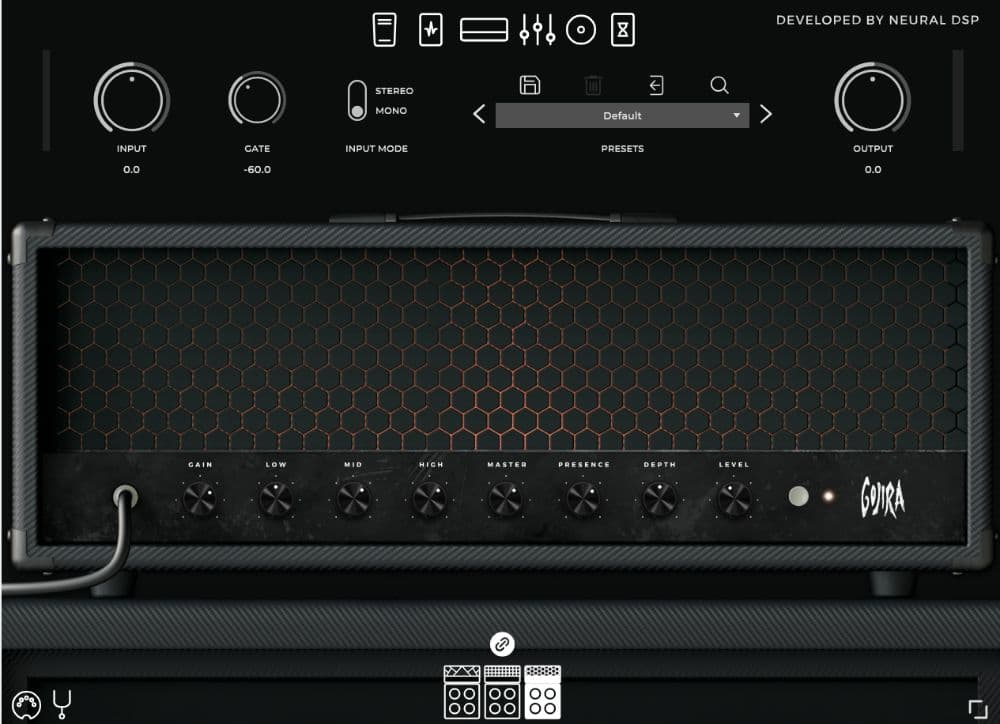This screenshot has height=724, width=1000.
Task: Click the cabinet section icon
Action: [x=483, y=27]
